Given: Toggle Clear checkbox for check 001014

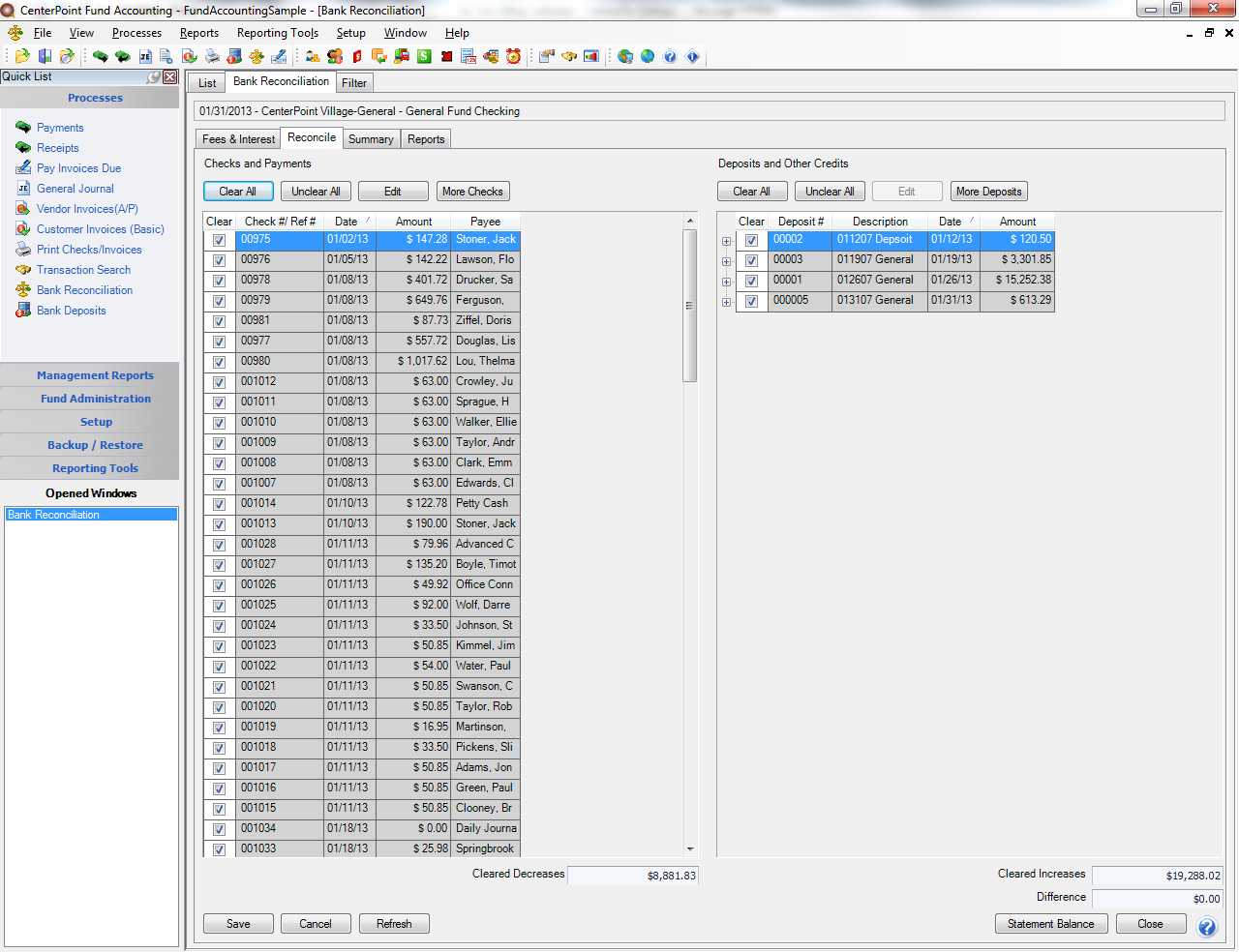Looking at the screenshot, I should pyautogui.click(x=219, y=504).
